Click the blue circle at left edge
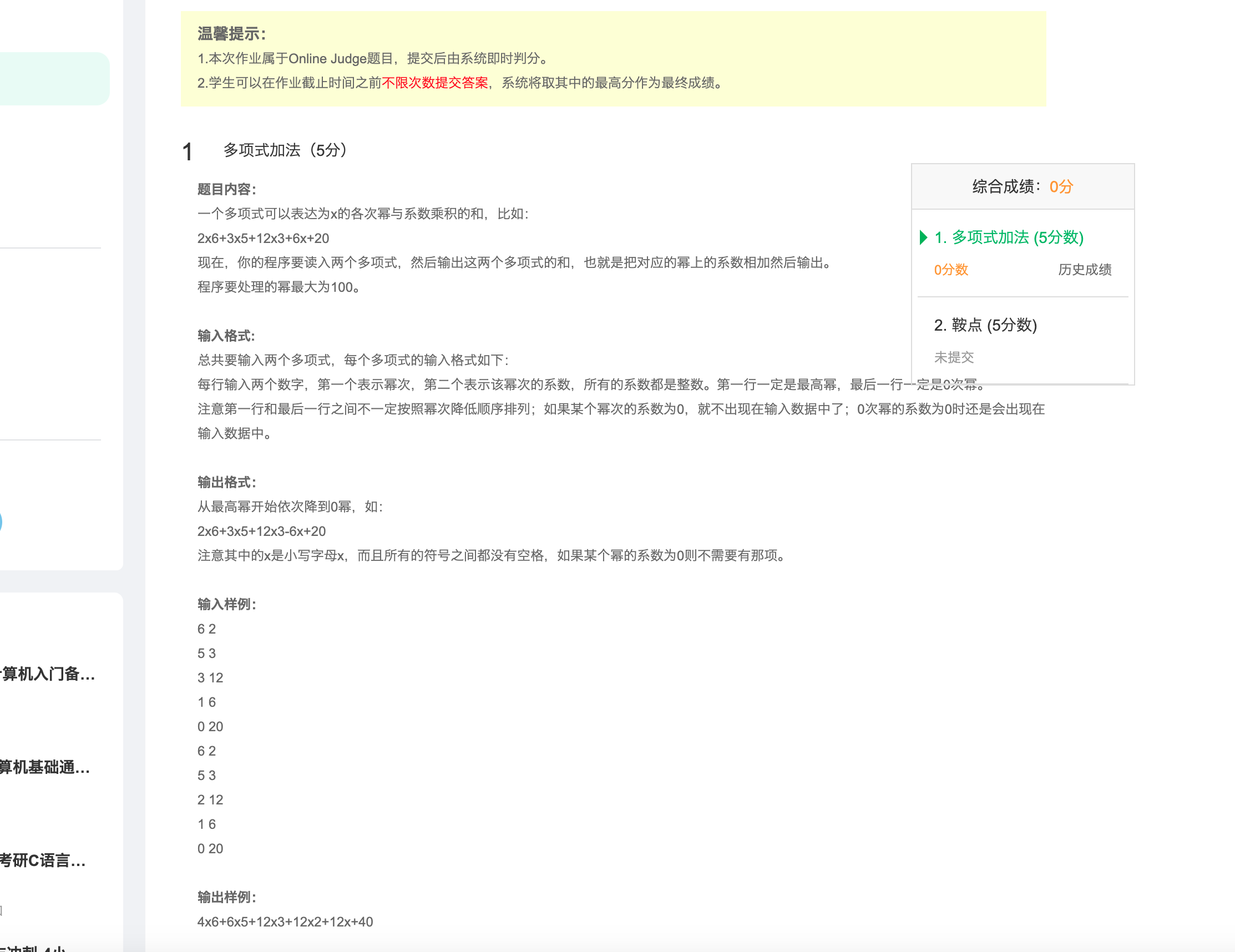1235x952 pixels. tap(1, 521)
